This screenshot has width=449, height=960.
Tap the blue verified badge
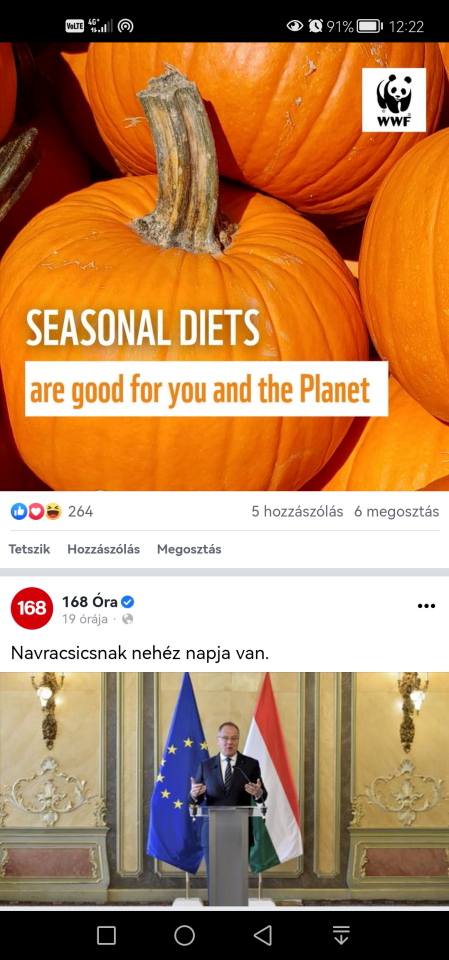coord(127,602)
